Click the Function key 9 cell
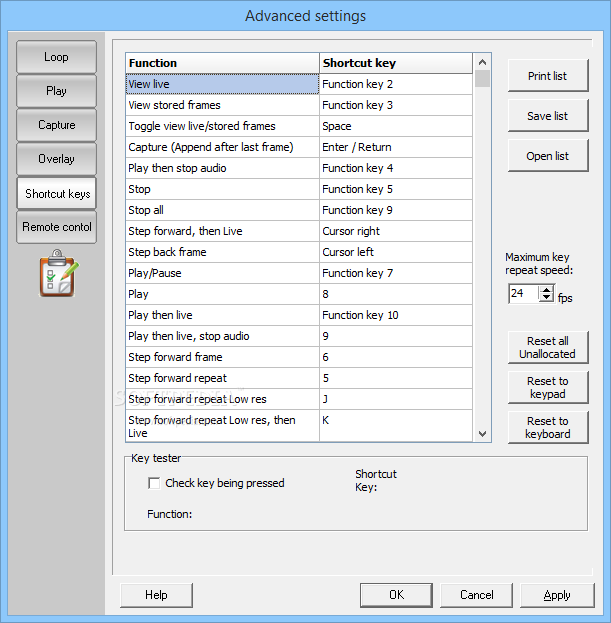Image resolution: width=611 pixels, height=623 pixels. tap(396, 210)
